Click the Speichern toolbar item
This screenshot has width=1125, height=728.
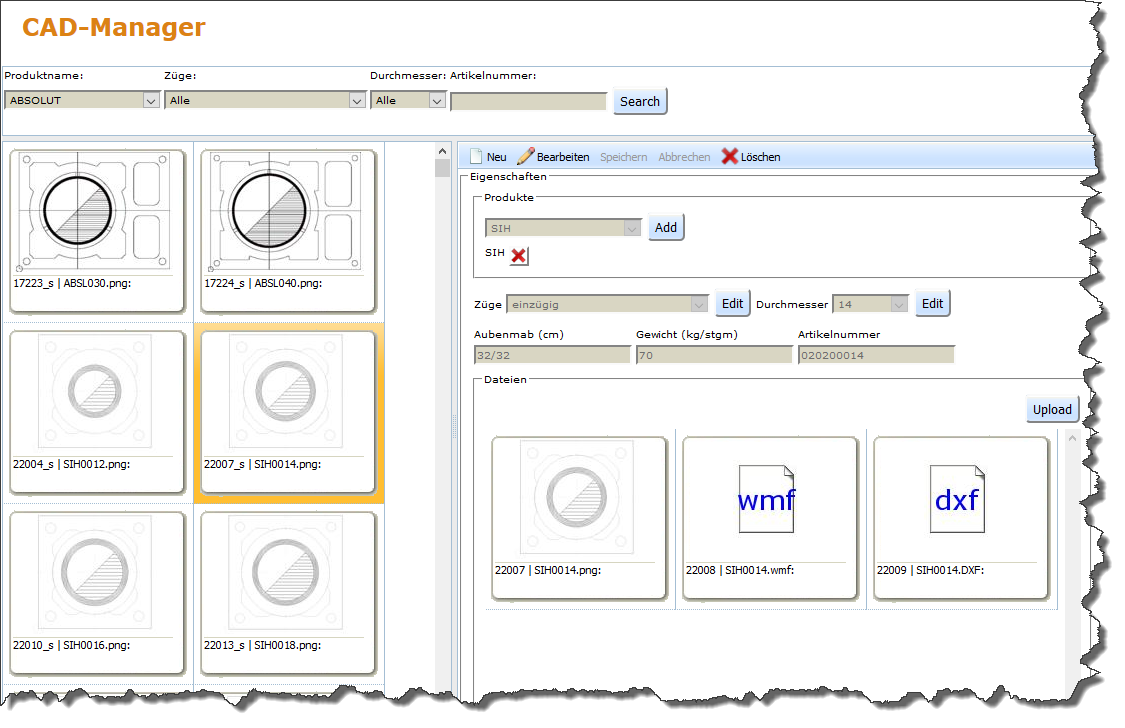click(623, 157)
